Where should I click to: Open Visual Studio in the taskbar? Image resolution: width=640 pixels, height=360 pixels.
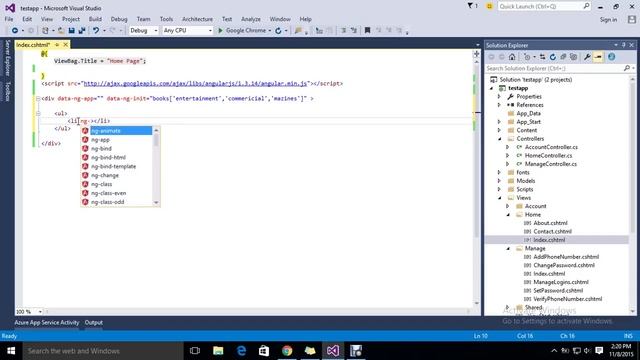click(x=333, y=351)
